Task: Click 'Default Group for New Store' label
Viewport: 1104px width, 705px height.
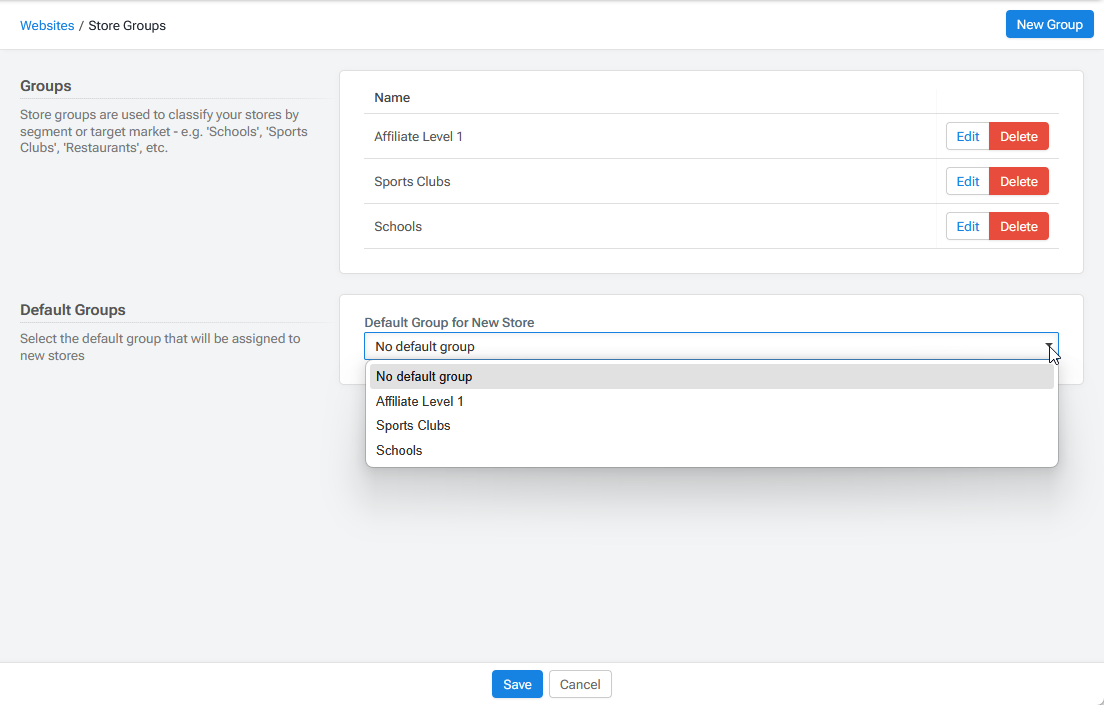Action: pyautogui.click(x=449, y=323)
